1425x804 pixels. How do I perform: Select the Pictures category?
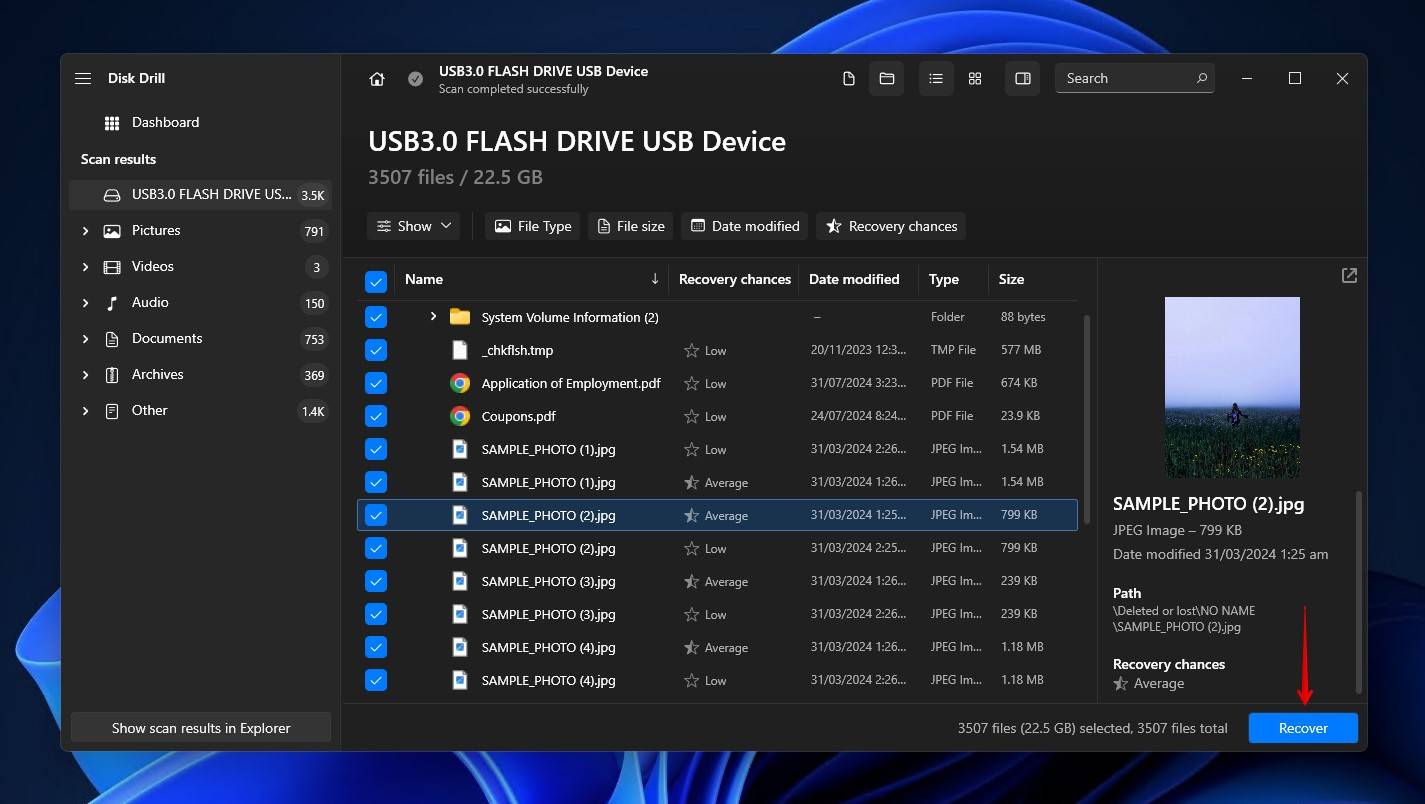[x=200, y=230]
